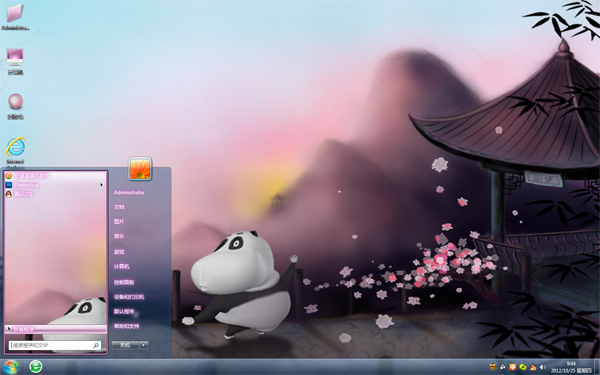Open 帮助和支持 (Help and Support)

coord(126,326)
